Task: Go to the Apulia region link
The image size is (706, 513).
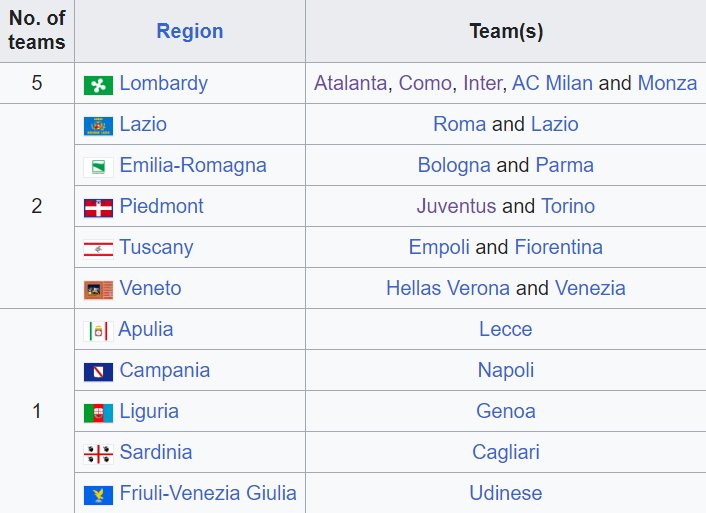Action: pos(146,329)
